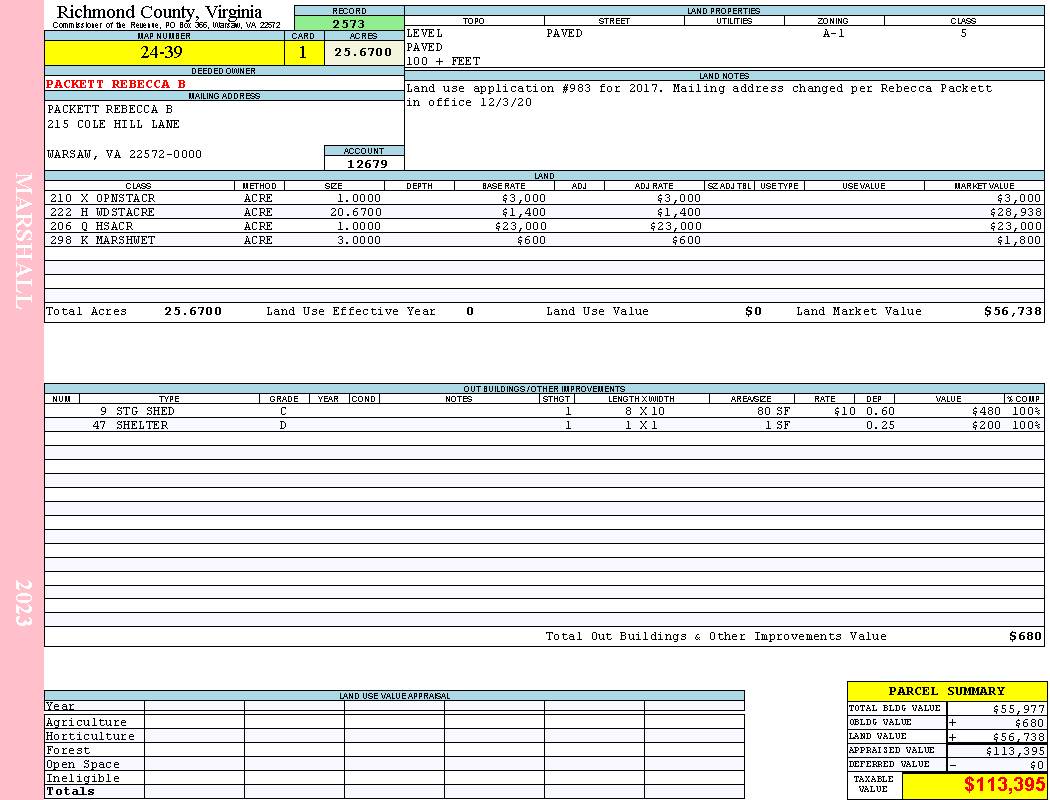1050x800 pixels.
Task: Click the MARKET VALUE column header
Action: 984,186
